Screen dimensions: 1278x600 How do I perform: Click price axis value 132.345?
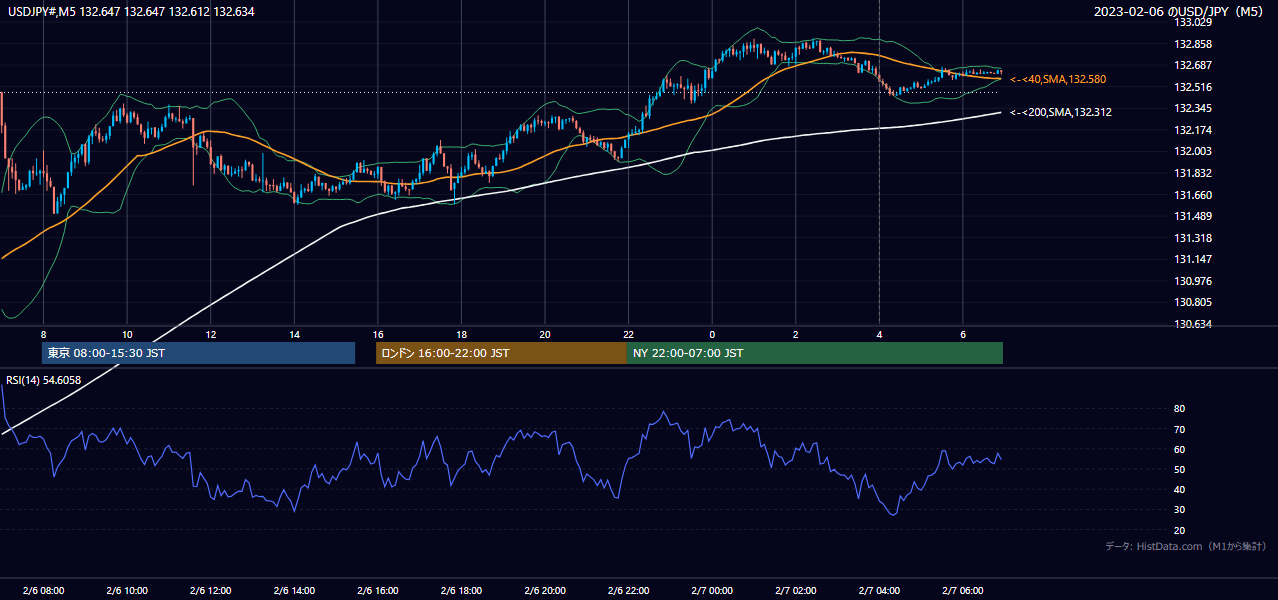click(1195, 108)
